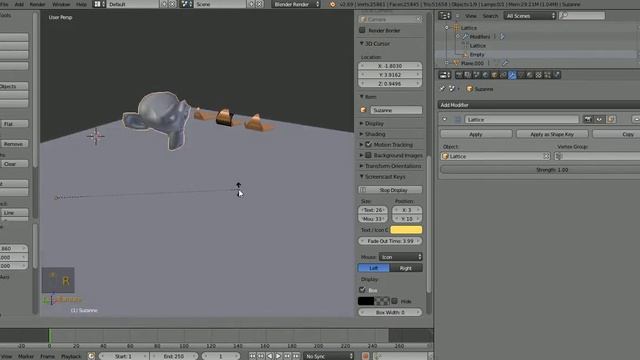Click the Lattice object icon in outliner
This screenshot has width=640, height=360.
[x=457, y=28]
